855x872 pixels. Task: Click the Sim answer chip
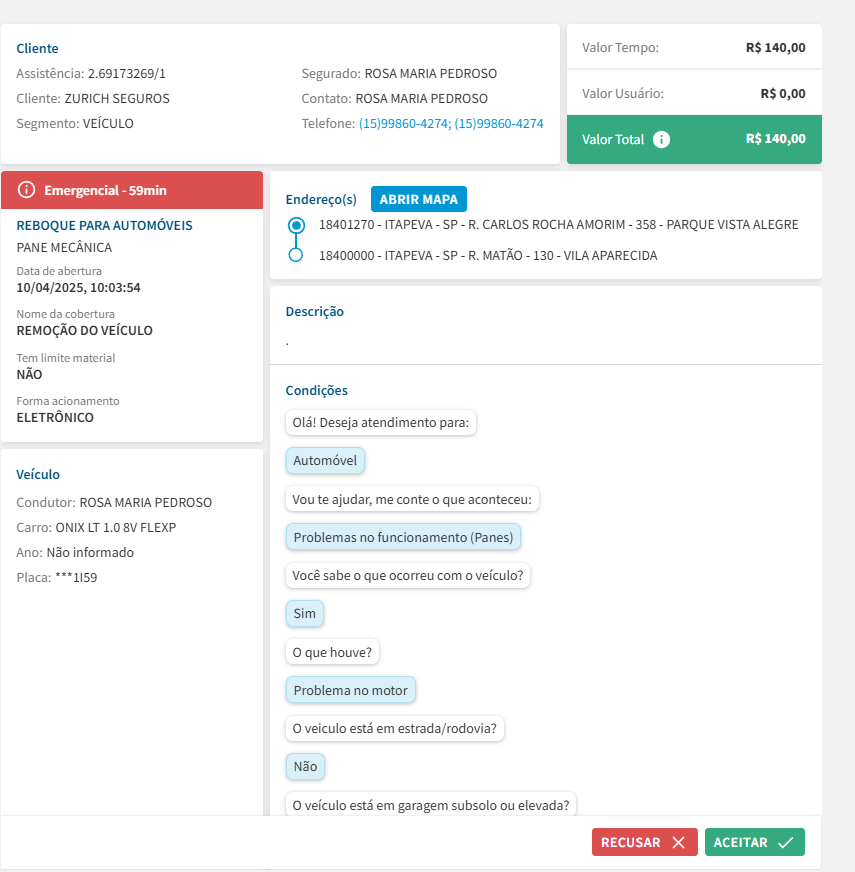tap(305, 613)
